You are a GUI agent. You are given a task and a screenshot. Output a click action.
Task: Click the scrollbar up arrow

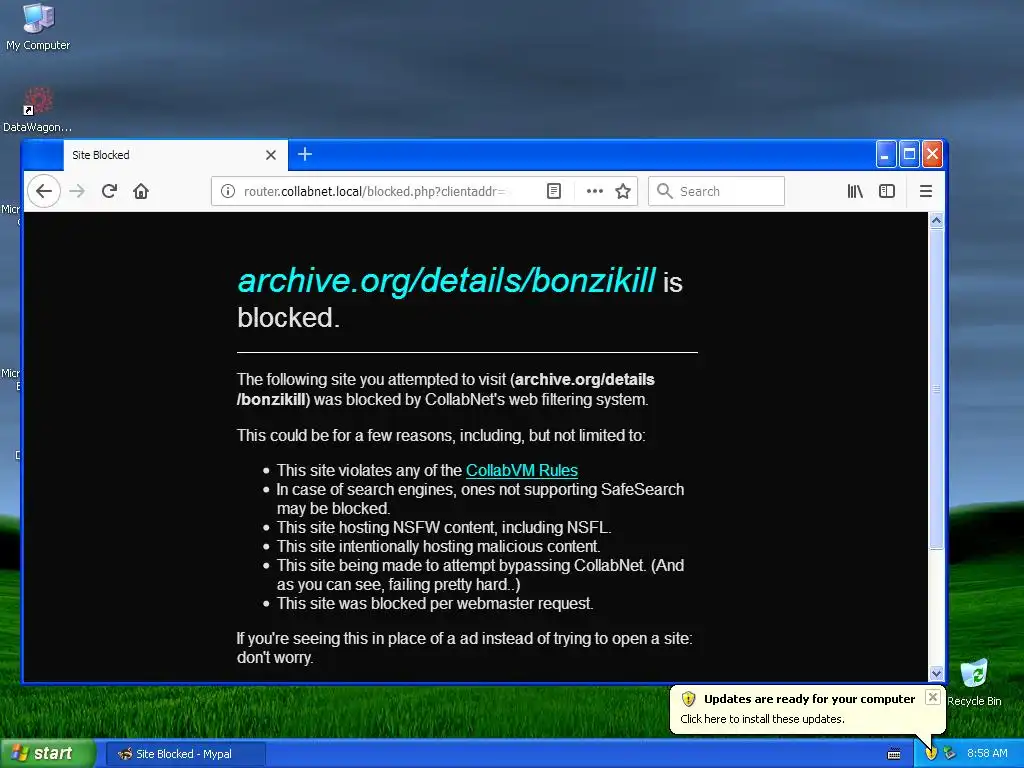point(936,221)
